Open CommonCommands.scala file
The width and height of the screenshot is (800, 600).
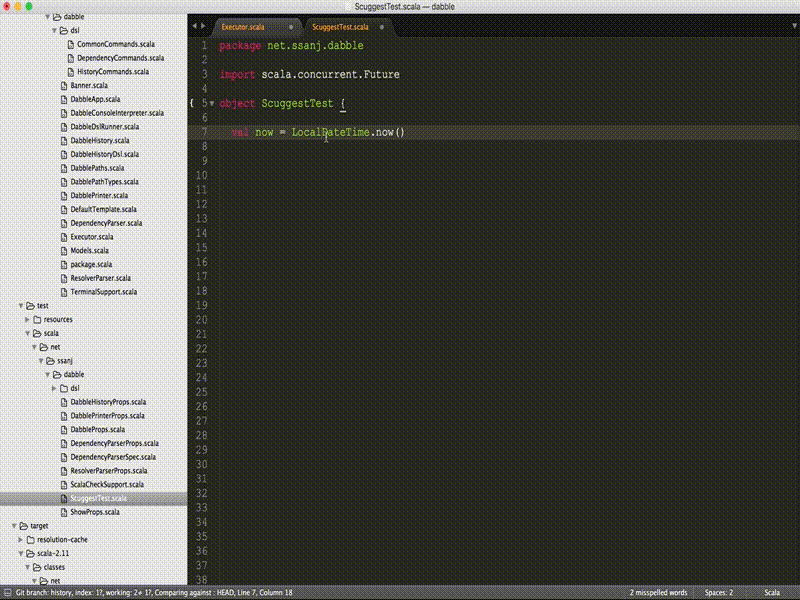pyautogui.click(x=116, y=44)
